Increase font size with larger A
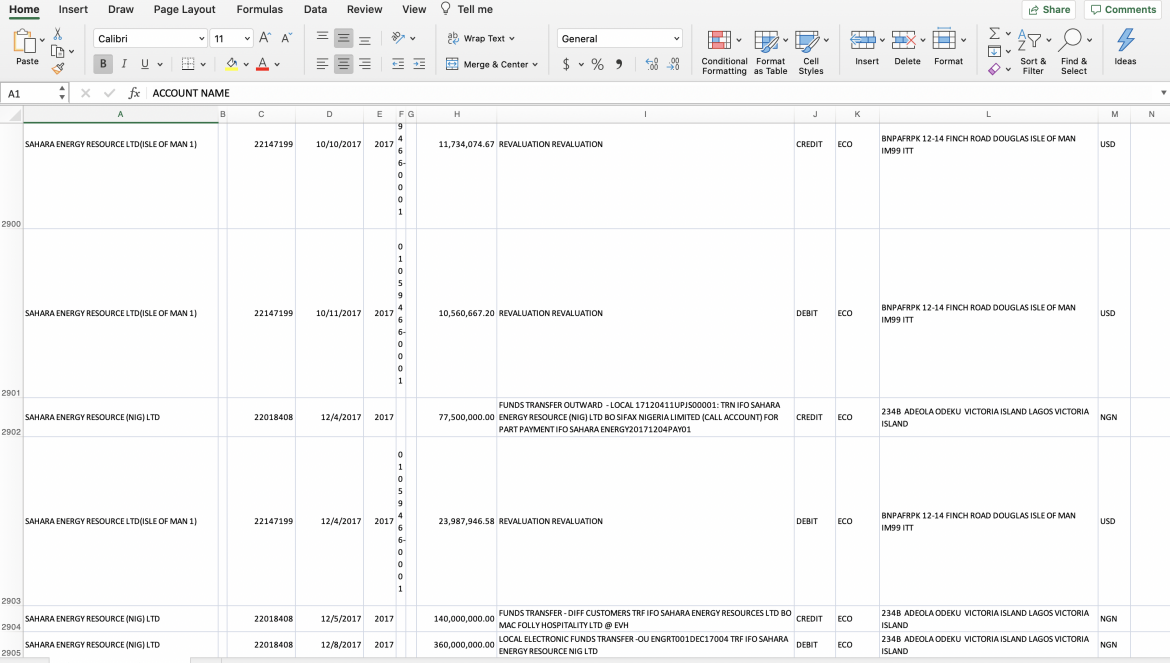The width and height of the screenshot is (1170, 663). (x=265, y=38)
